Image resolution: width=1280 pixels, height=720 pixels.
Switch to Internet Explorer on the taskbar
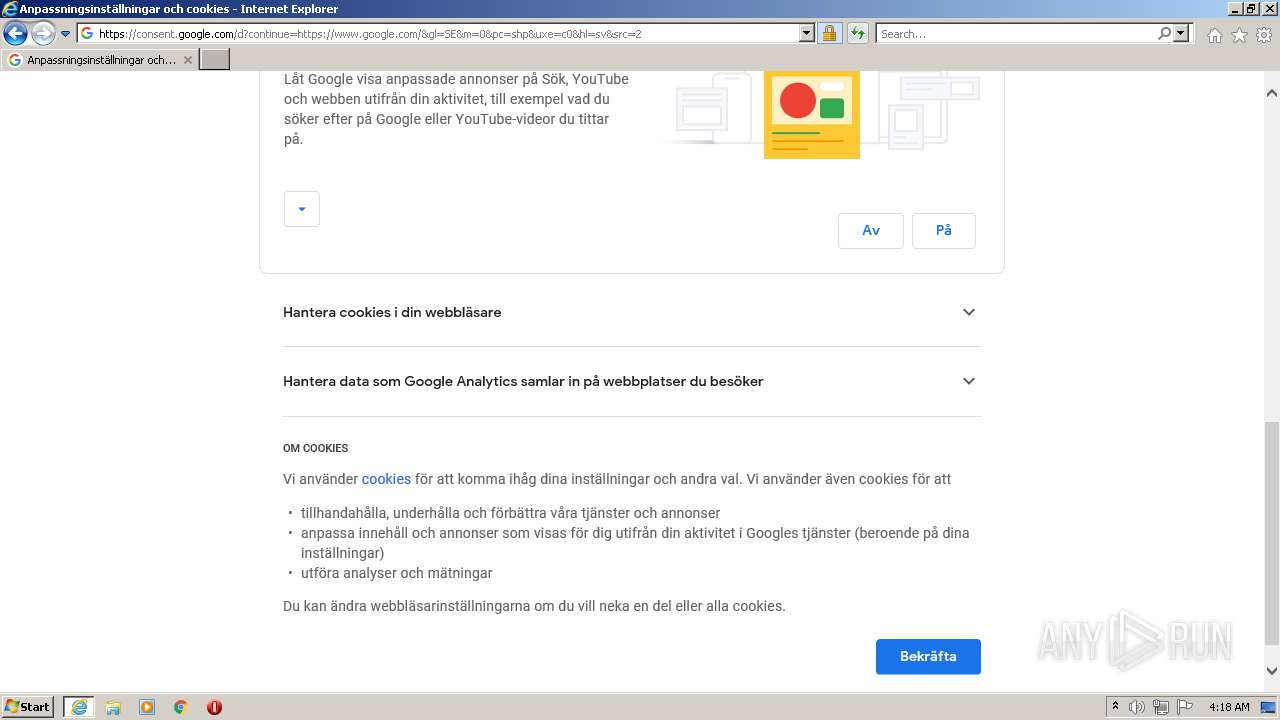pos(79,707)
